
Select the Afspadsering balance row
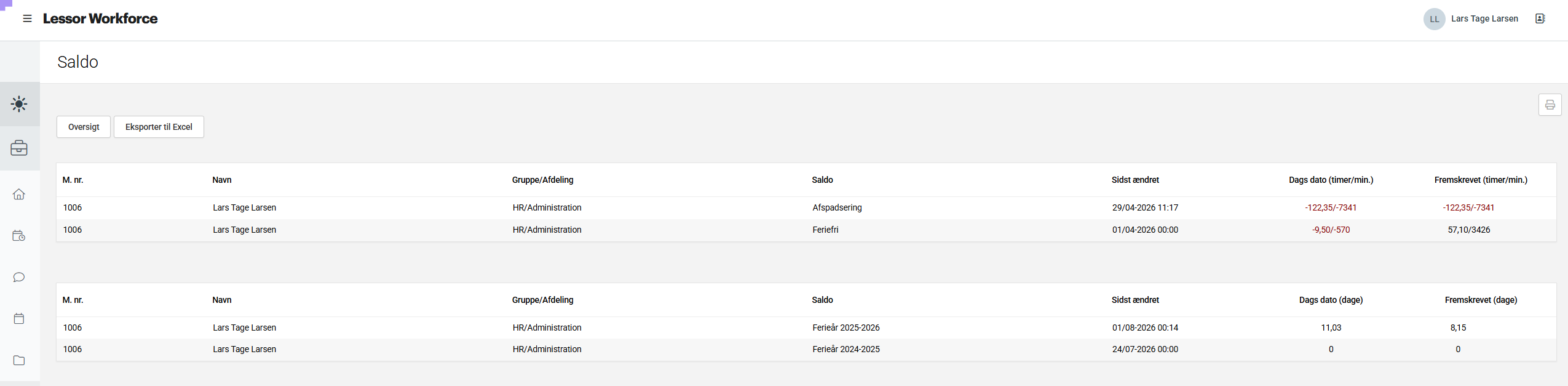click(806, 207)
